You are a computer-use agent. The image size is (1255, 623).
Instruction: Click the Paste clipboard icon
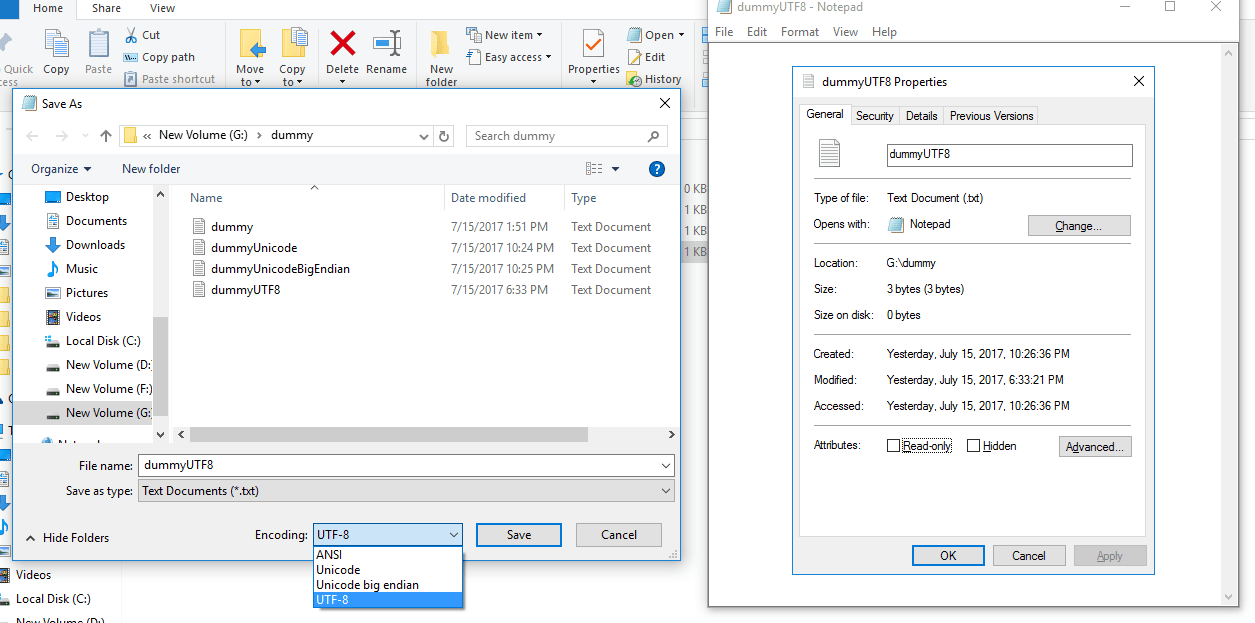tap(98, 45)
